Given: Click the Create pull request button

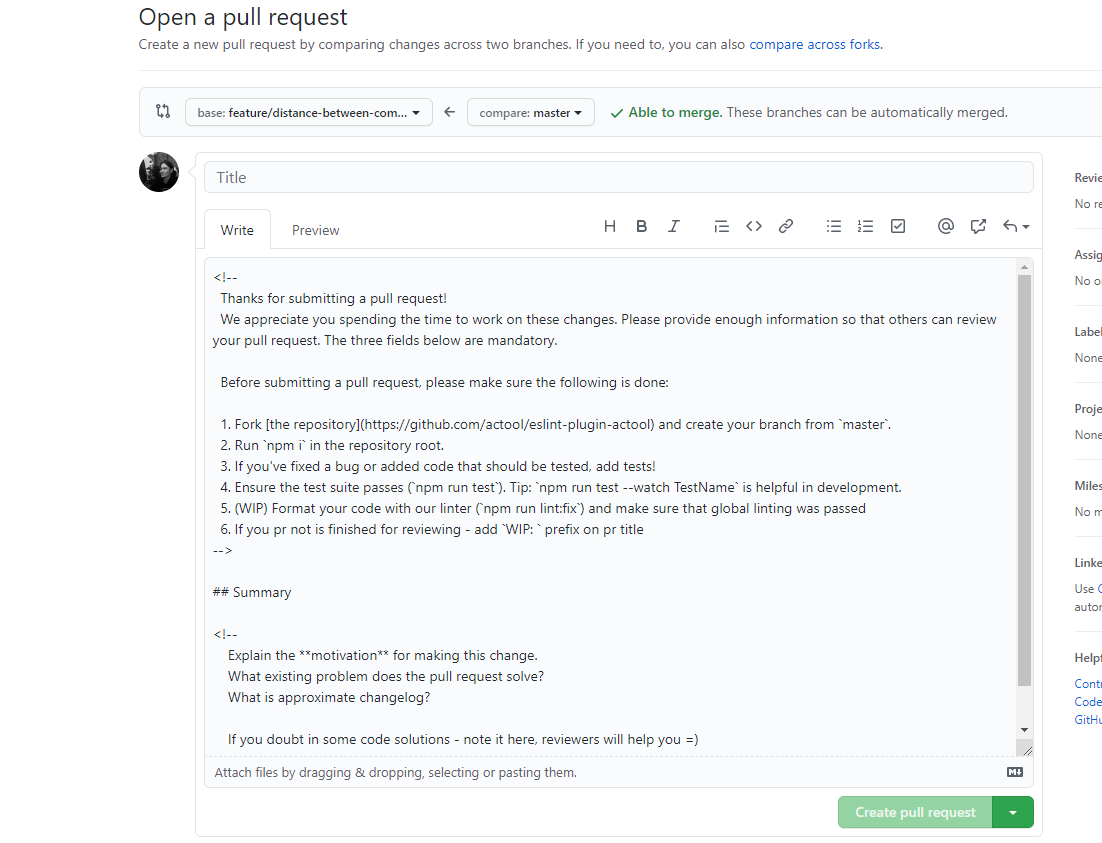Looking at the screenshot, I should [x=914, y=812].
